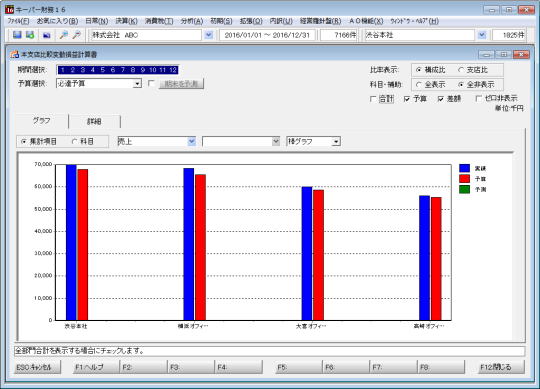Expand the company name 株式会社 ABC dropdown
Viewport: 540px width, 389px height.
click(208, 35)
